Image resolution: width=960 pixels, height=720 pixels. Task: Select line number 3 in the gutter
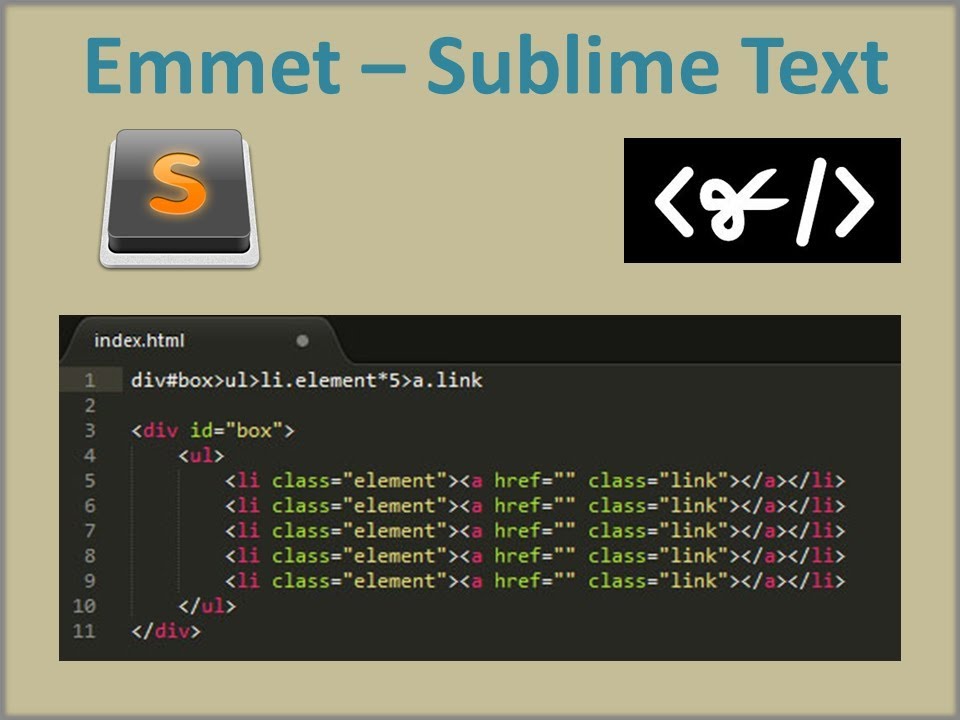click(x=90, y=431)
